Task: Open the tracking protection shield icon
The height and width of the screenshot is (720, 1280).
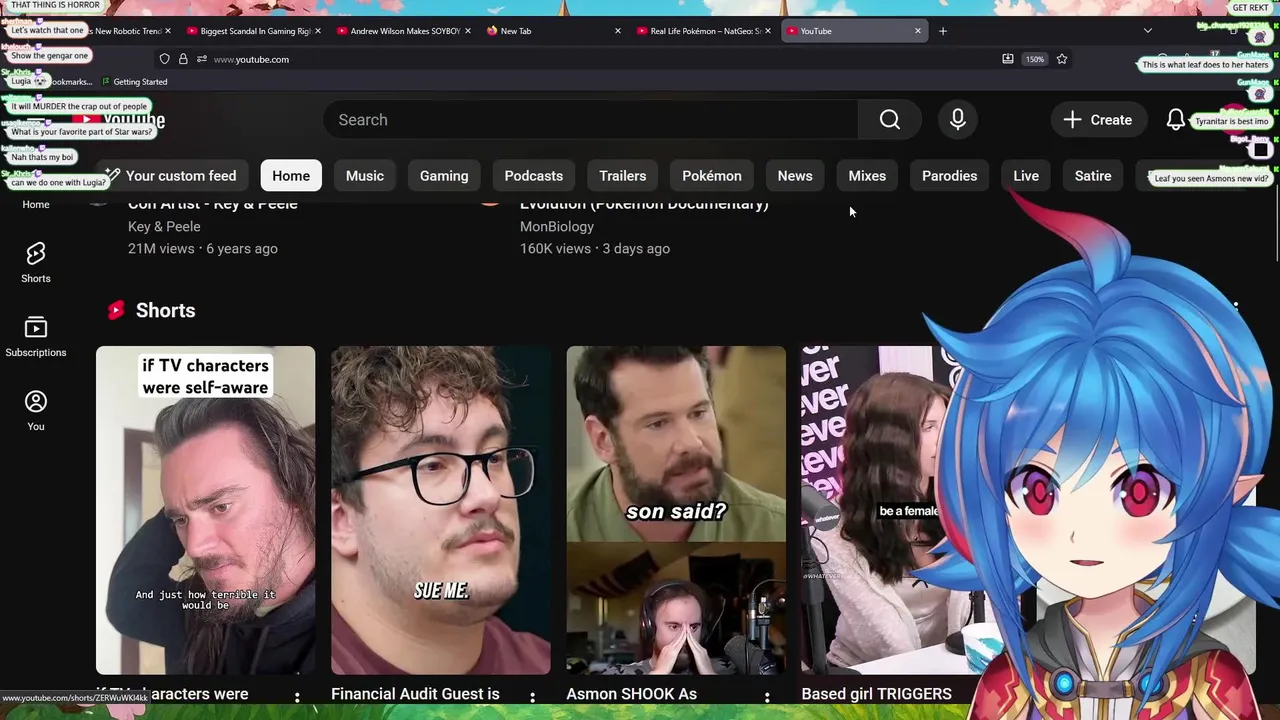Action: pyautogui.click(x=165, y=59)
